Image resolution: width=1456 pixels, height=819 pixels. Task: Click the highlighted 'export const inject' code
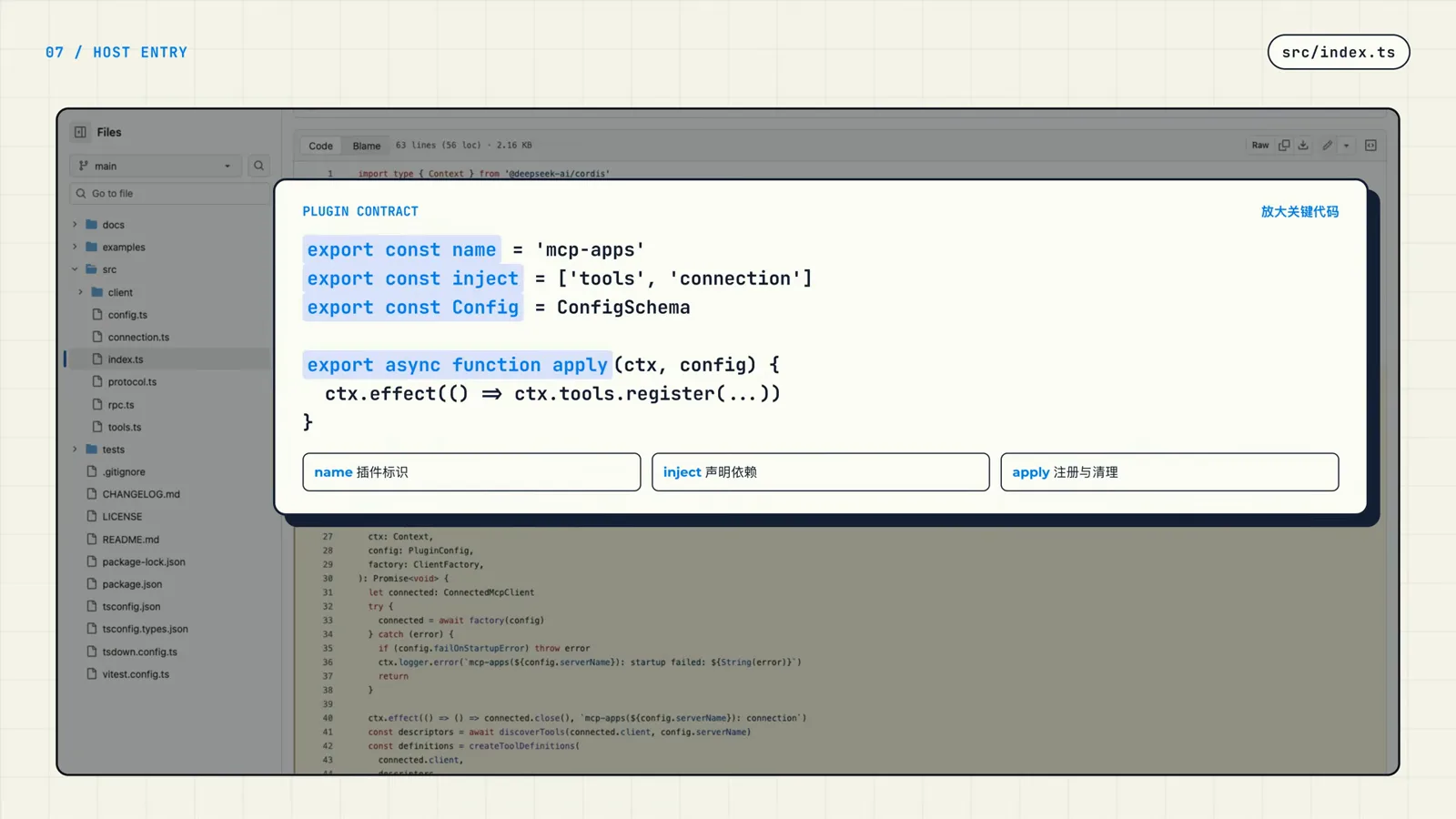point(412,278)
